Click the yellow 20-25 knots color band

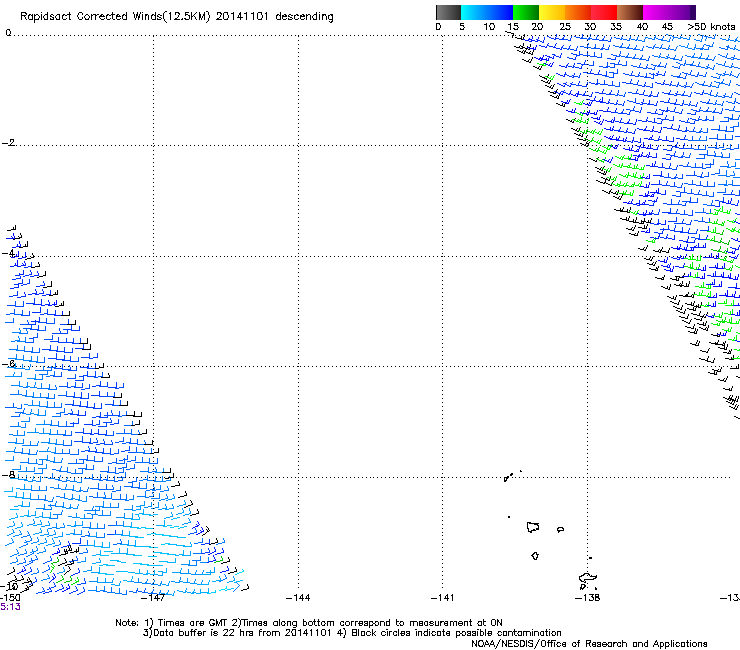coord(552,12)
